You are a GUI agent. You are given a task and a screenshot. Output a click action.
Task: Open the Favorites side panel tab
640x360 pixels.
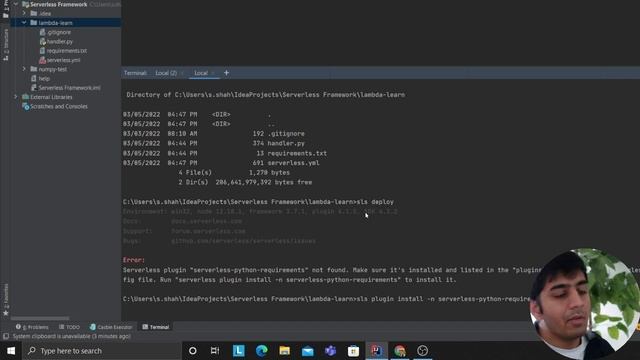coord(6,300)
